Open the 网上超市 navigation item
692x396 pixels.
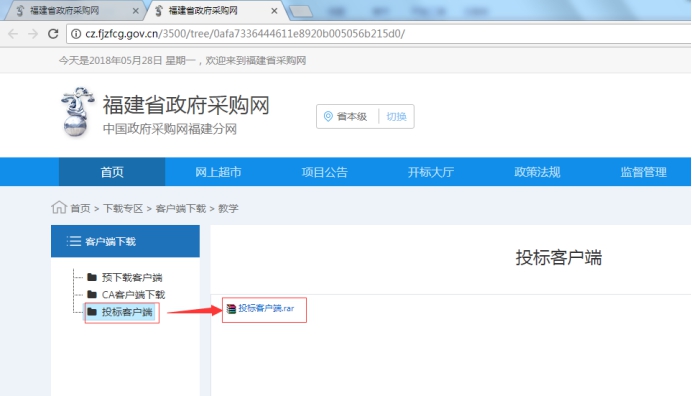click(218, 172)
